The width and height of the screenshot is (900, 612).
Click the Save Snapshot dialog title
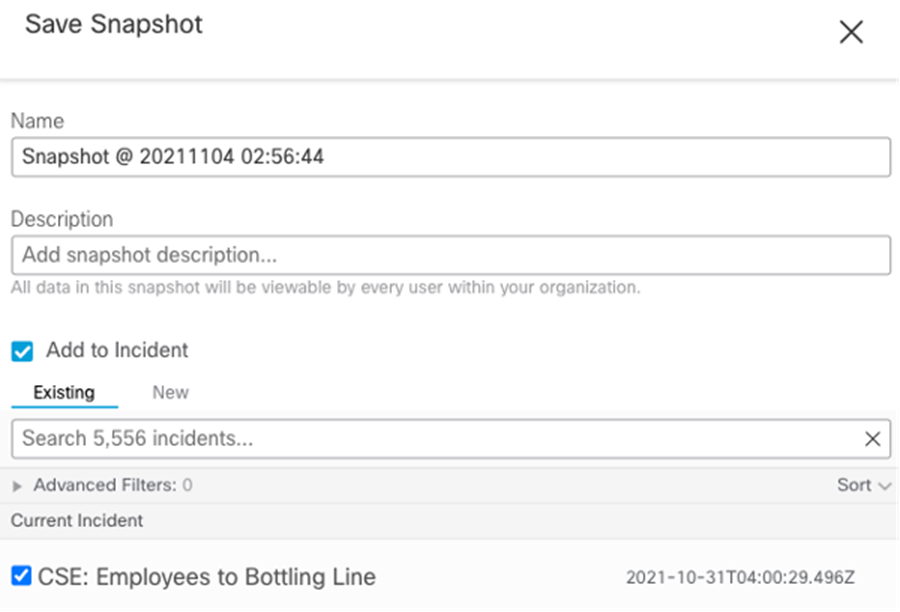[114, 25]
